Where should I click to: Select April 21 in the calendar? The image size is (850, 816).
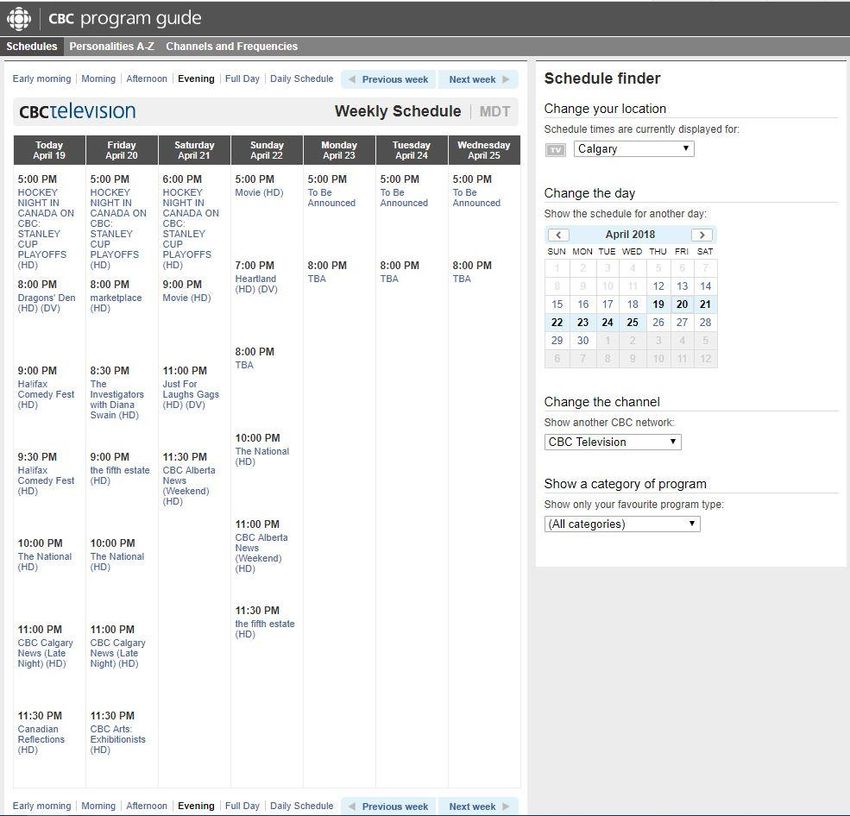coord(705,304)
